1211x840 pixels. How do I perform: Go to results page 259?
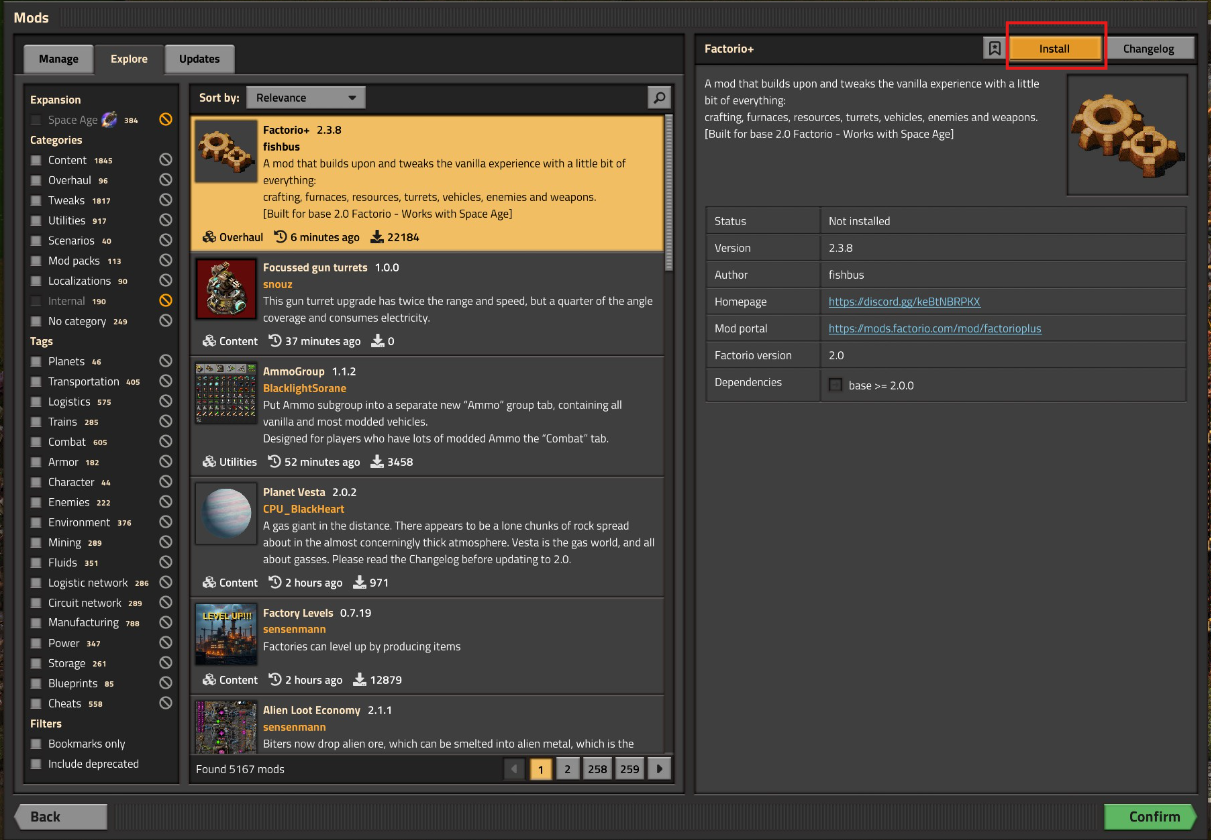click(629, 769)
